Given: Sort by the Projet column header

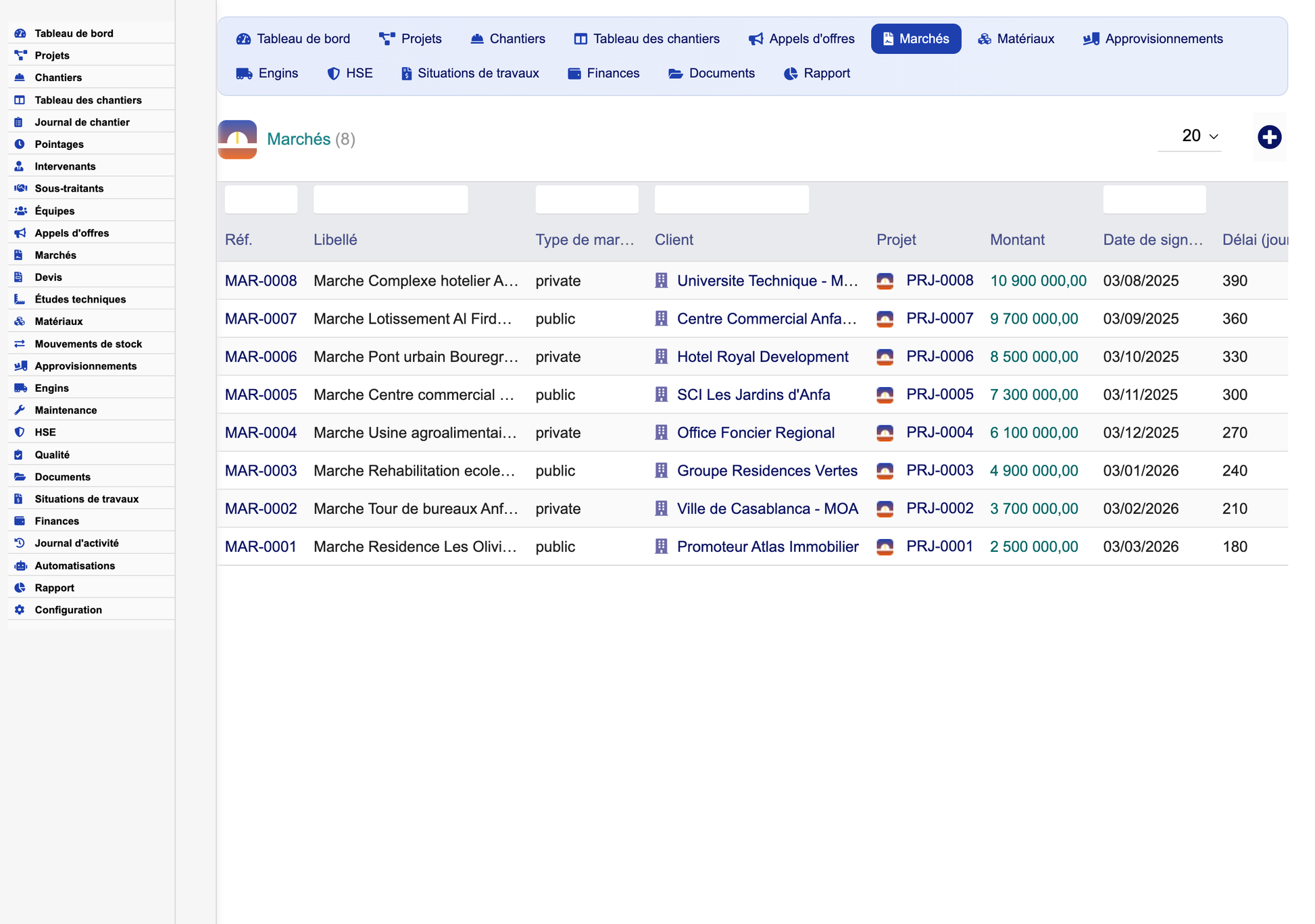Looking at the screenshot, I should 896,240.
